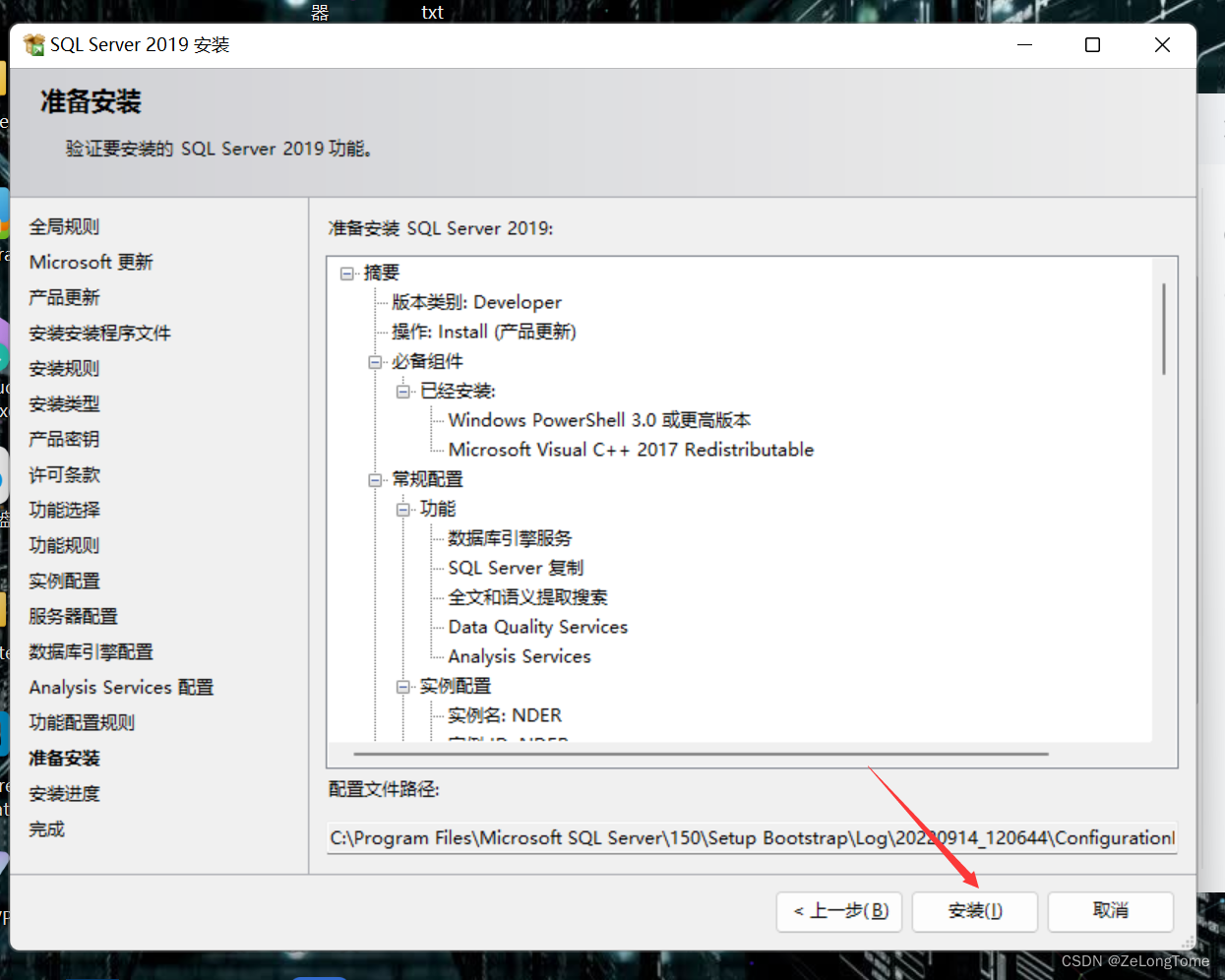Click 实例名: NDER tree row
This screenshot has width=1225, height=980.
pyautogui.click(x=505, y=715)
